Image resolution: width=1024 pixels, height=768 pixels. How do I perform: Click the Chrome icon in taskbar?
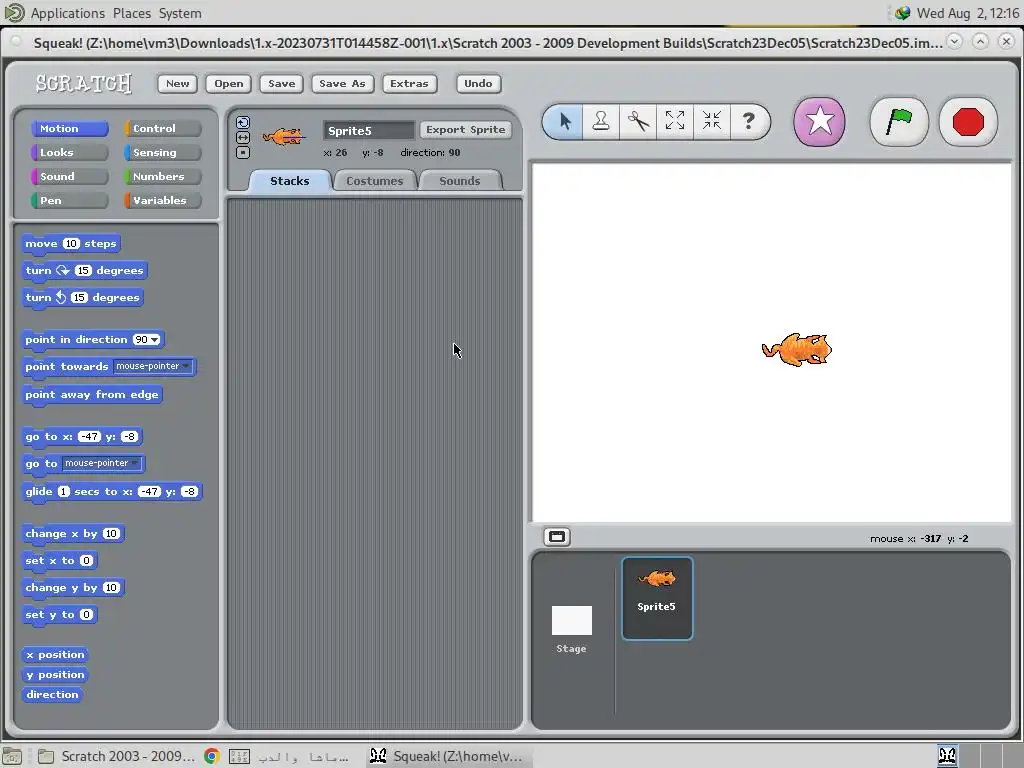[x=212, y=756]
